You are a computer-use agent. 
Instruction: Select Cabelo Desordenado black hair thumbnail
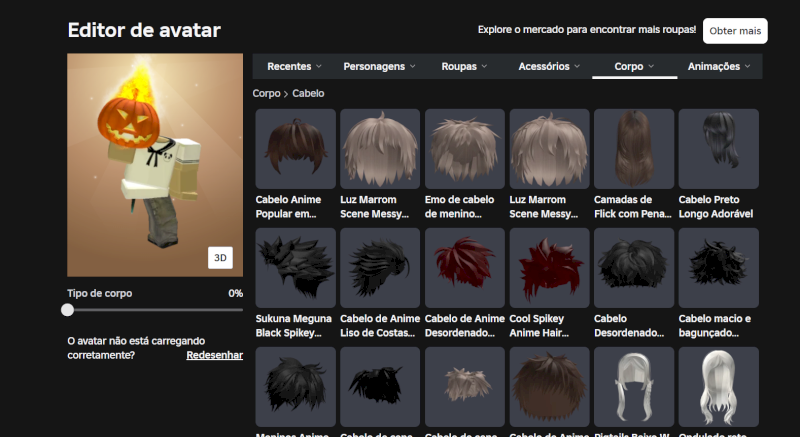click(634, 268)
